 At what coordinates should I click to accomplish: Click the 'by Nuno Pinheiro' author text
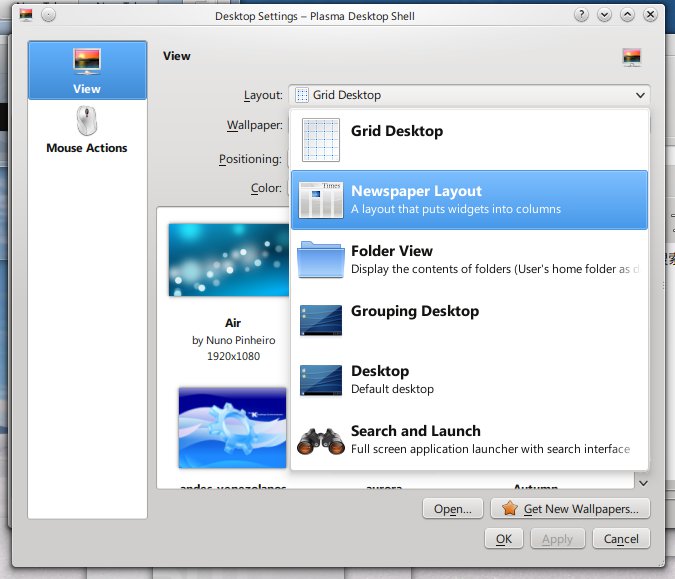234,340
